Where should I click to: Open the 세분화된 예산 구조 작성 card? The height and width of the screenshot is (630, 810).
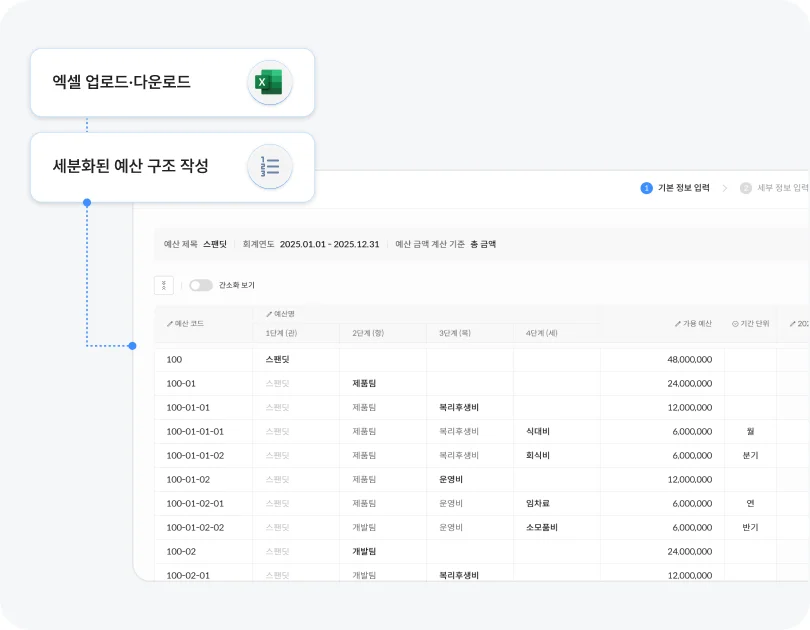tap(173, 167)
